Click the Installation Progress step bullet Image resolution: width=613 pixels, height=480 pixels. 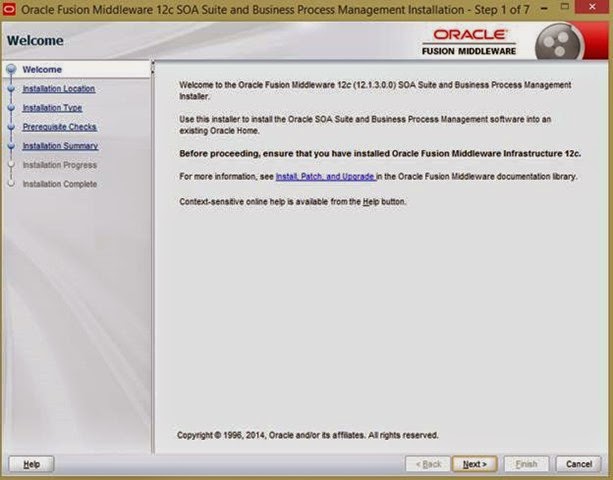pos(11,165)
